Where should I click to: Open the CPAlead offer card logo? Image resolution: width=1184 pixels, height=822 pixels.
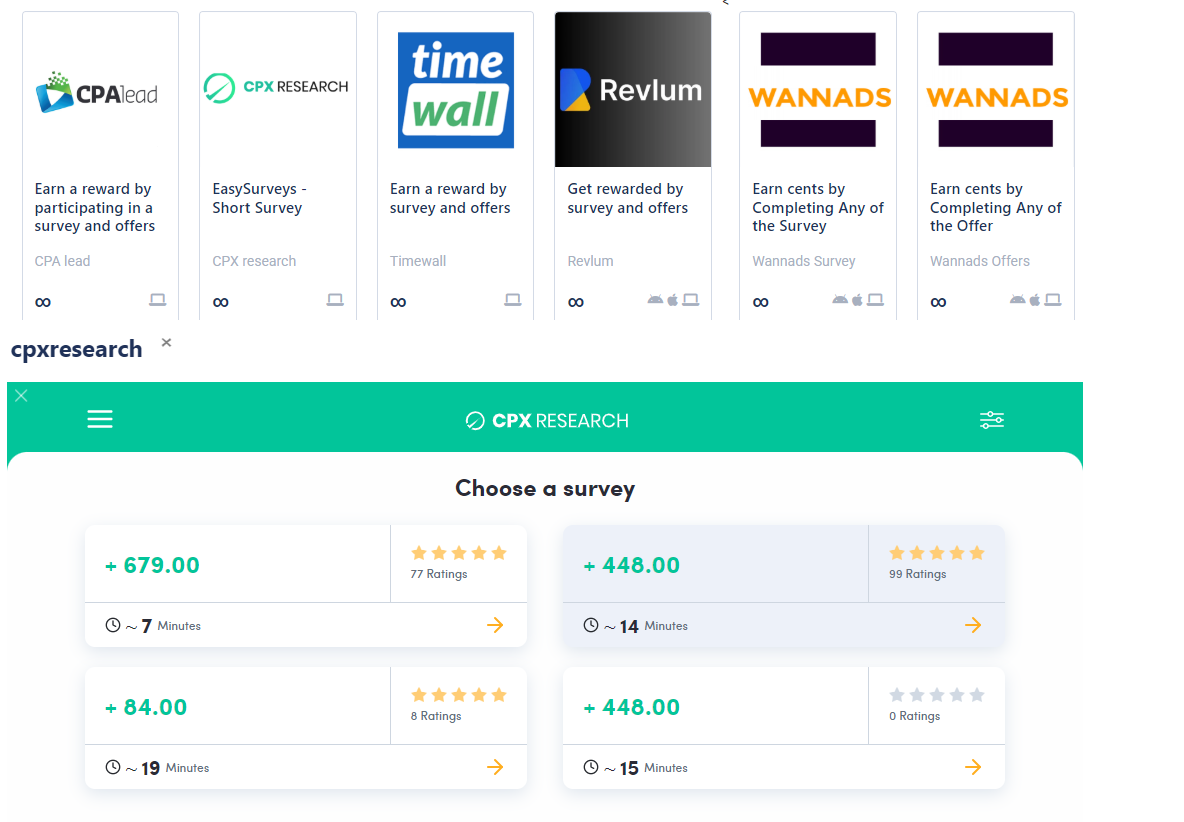coord(100,92)
